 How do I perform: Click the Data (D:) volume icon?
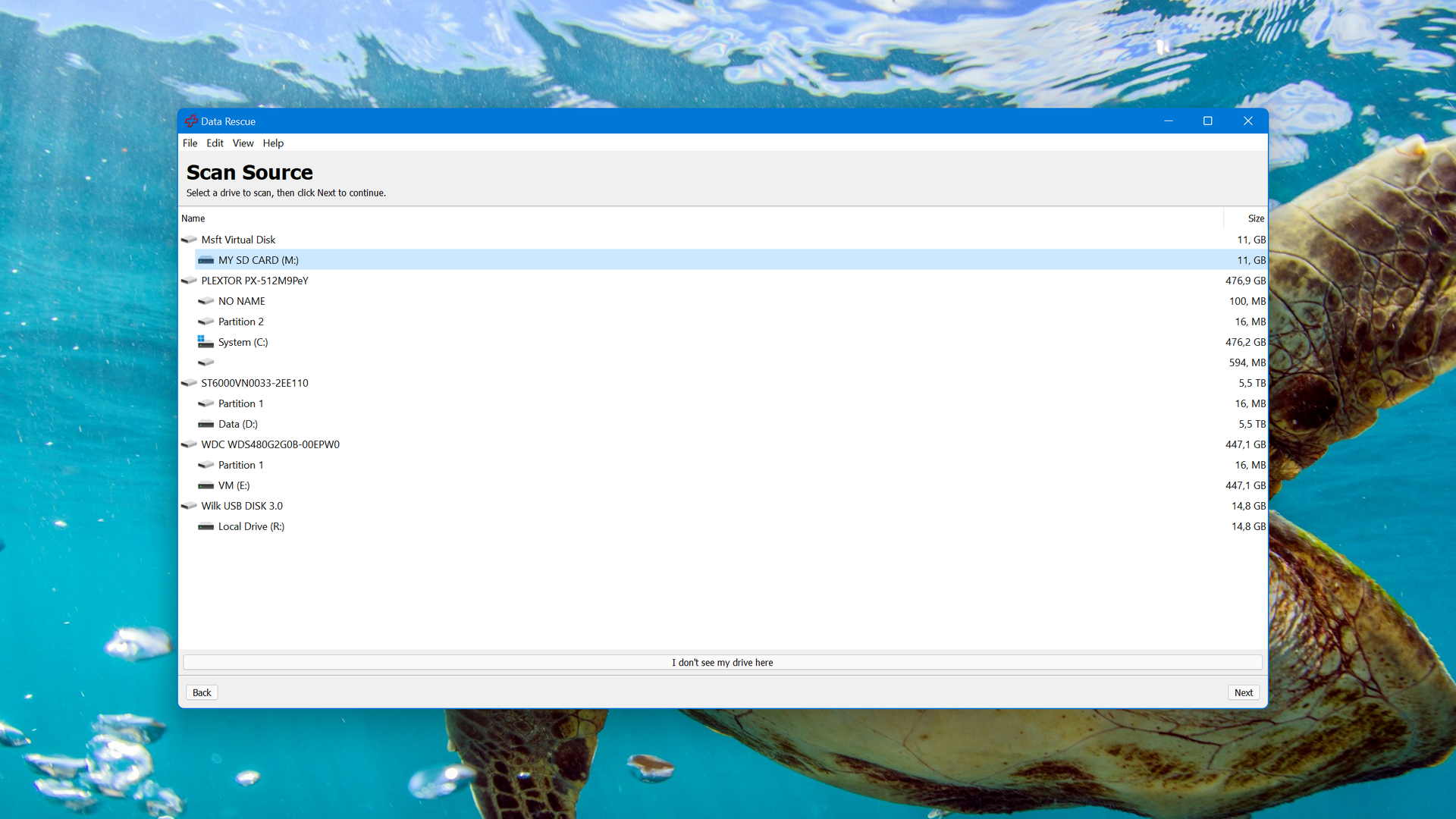206,424
